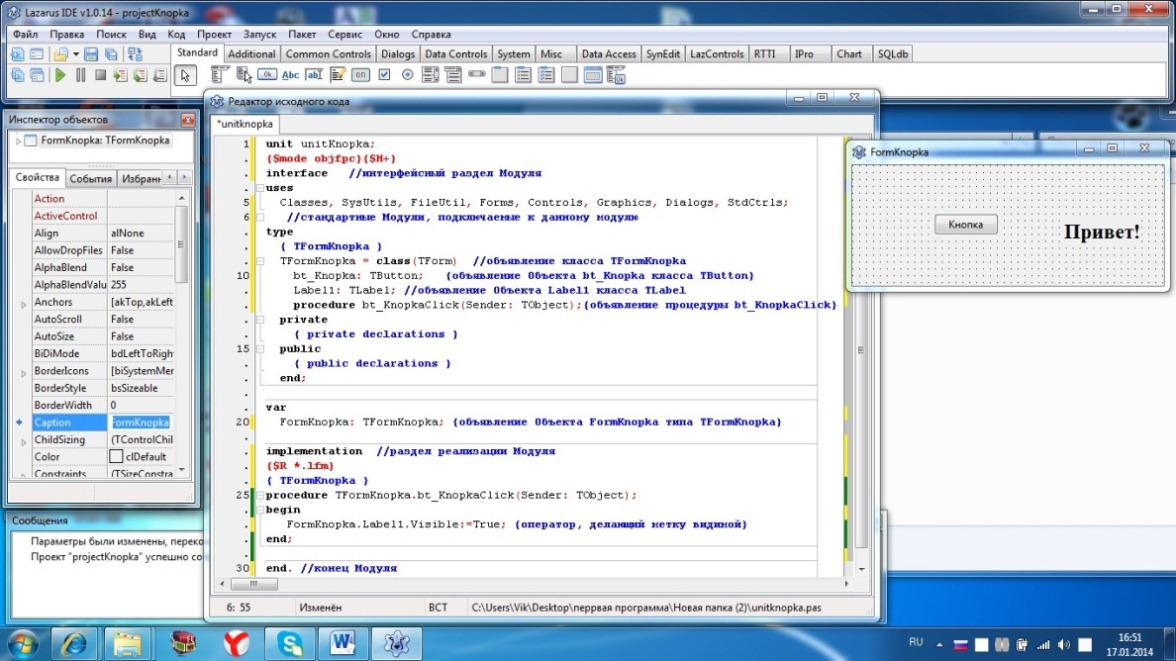Image resolution: width=1176 pixels, height=661 pixels.
Task: Toggle form/unit view icon
Action: 135,54
